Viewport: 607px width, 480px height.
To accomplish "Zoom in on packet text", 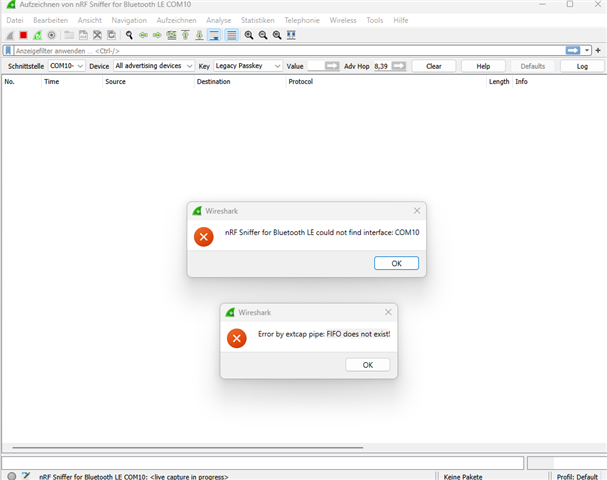I will click(x=249, y=35).
